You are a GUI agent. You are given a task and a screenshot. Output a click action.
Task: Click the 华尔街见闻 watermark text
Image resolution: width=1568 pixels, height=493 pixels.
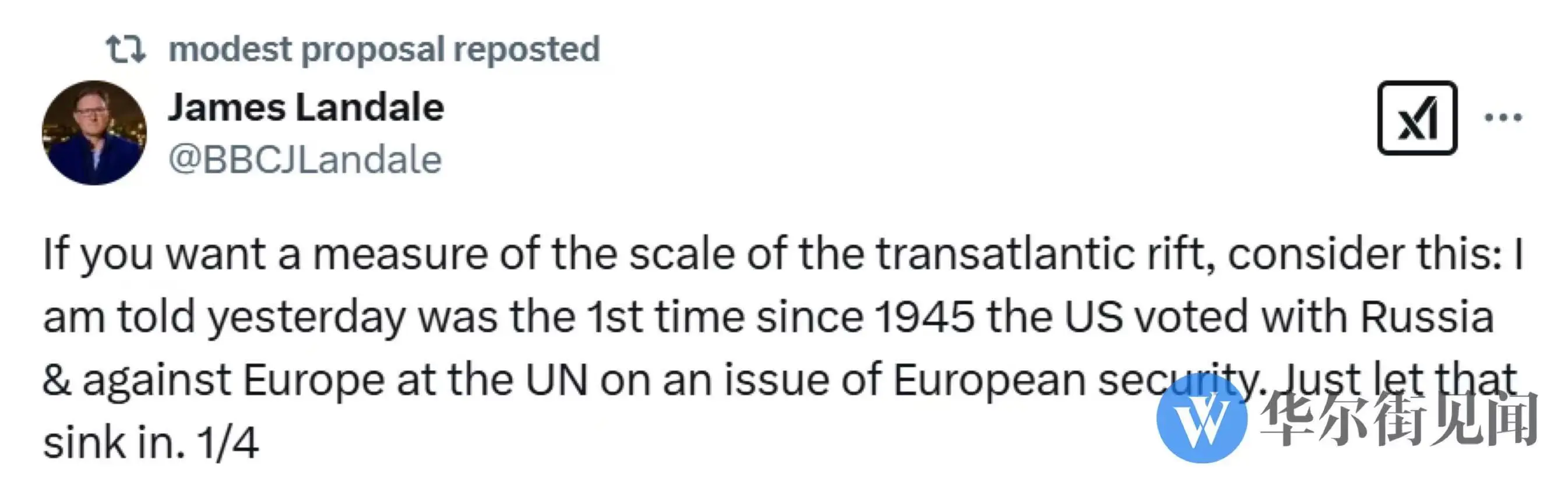tap(1400, 420)
